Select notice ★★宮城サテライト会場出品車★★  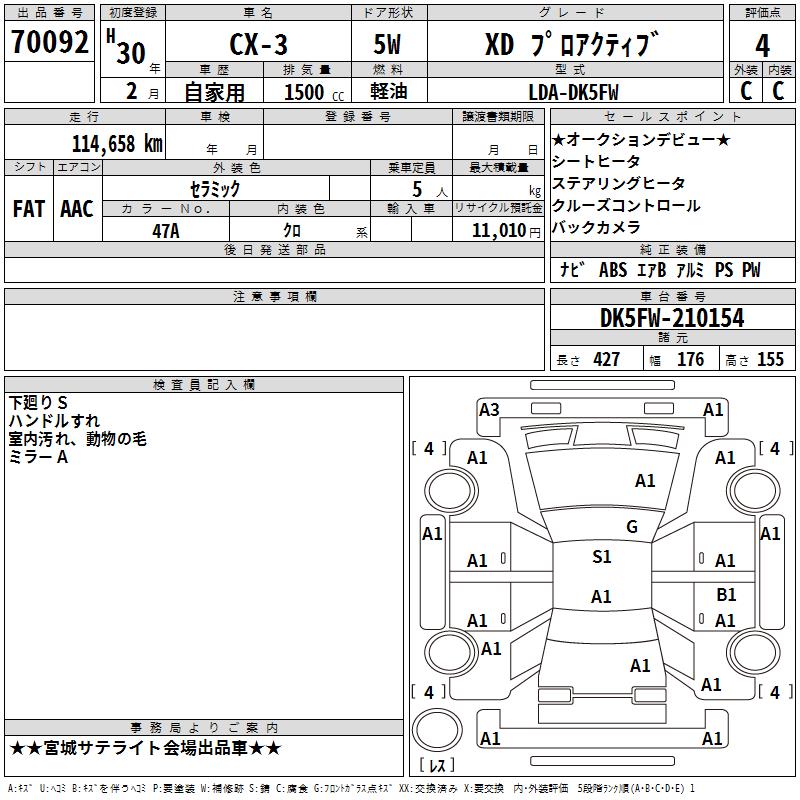145,748
